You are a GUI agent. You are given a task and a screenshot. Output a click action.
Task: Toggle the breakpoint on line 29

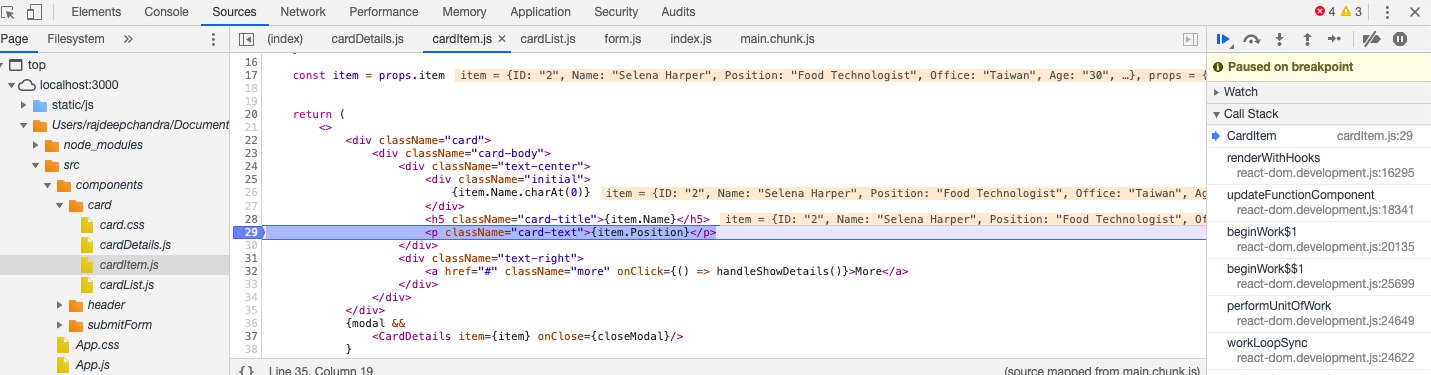pyautogui.click(x=246, y=232)
